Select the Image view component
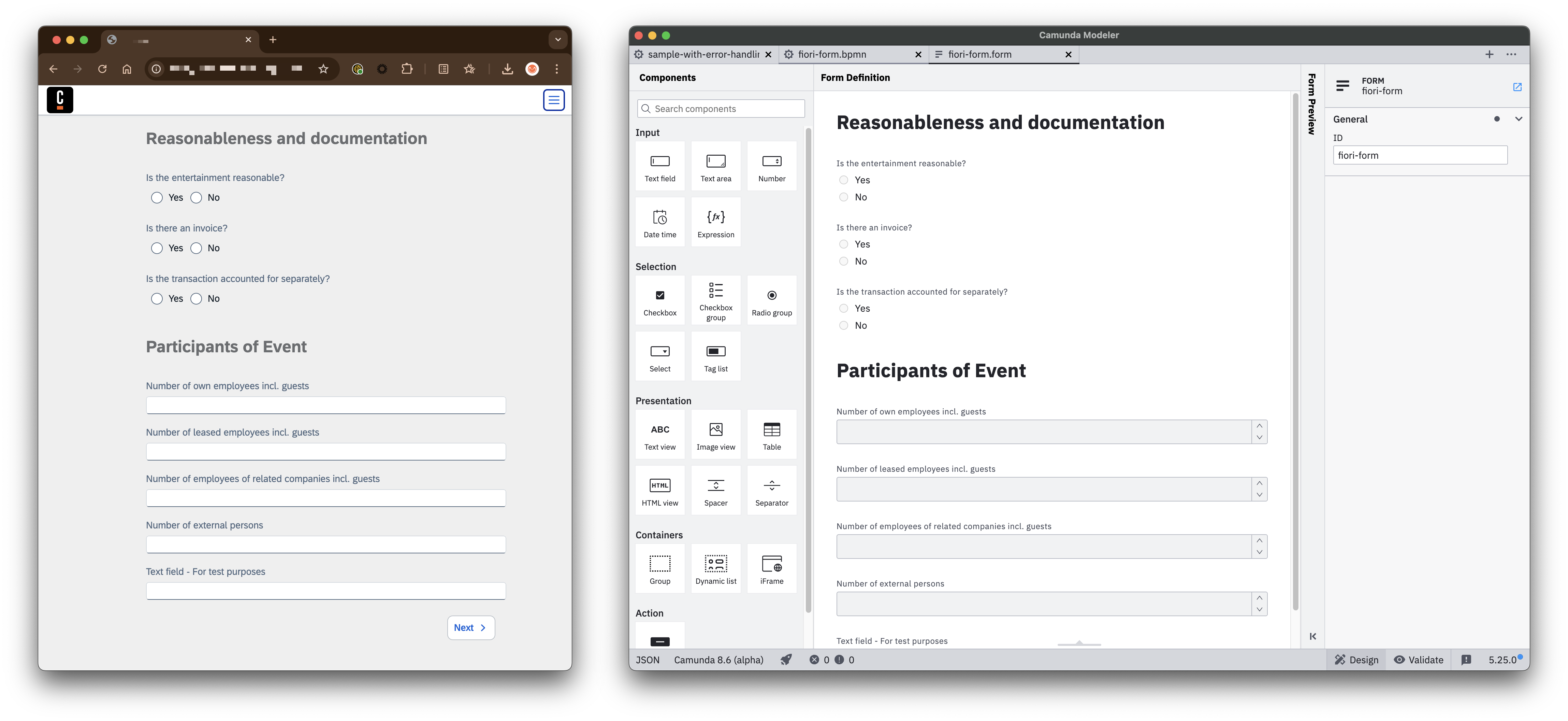This screenshot has width=1568, height=721. [x=715, y=434]
